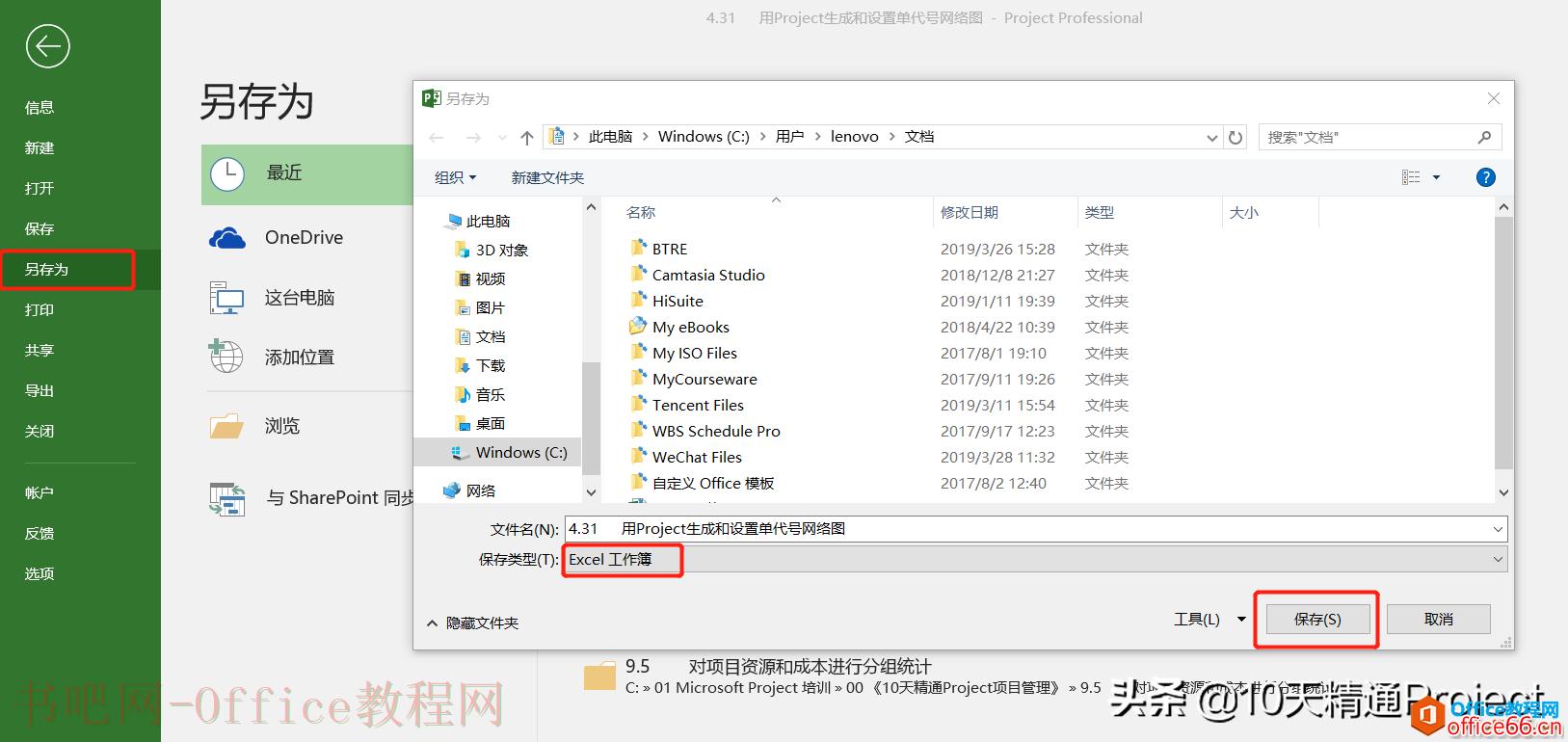Select Network in the navigation tree
This screenshot has width=1568, height=742.
pyautogui.click(x=469, y=490)
